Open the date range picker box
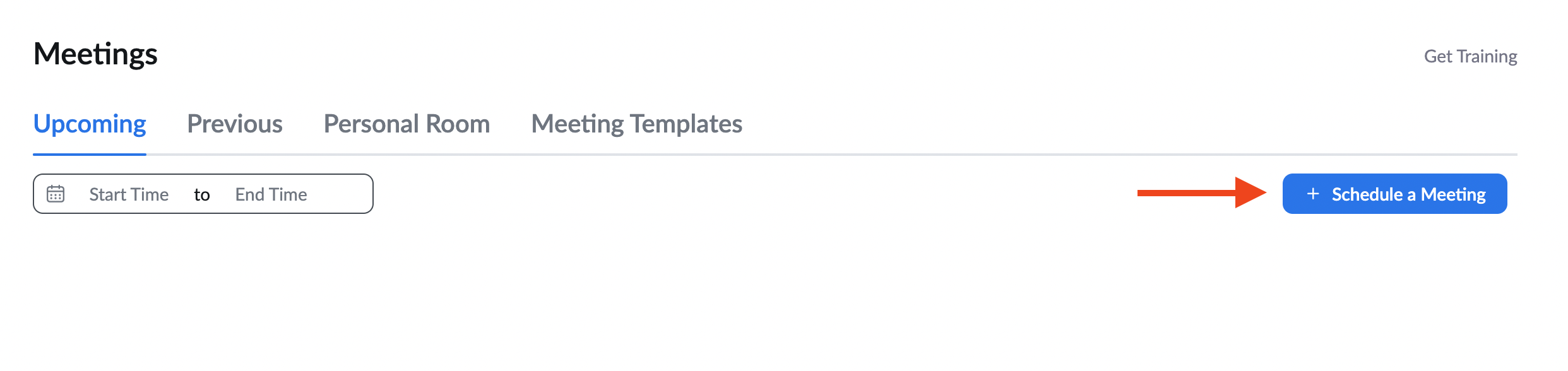 click(203, 194)
